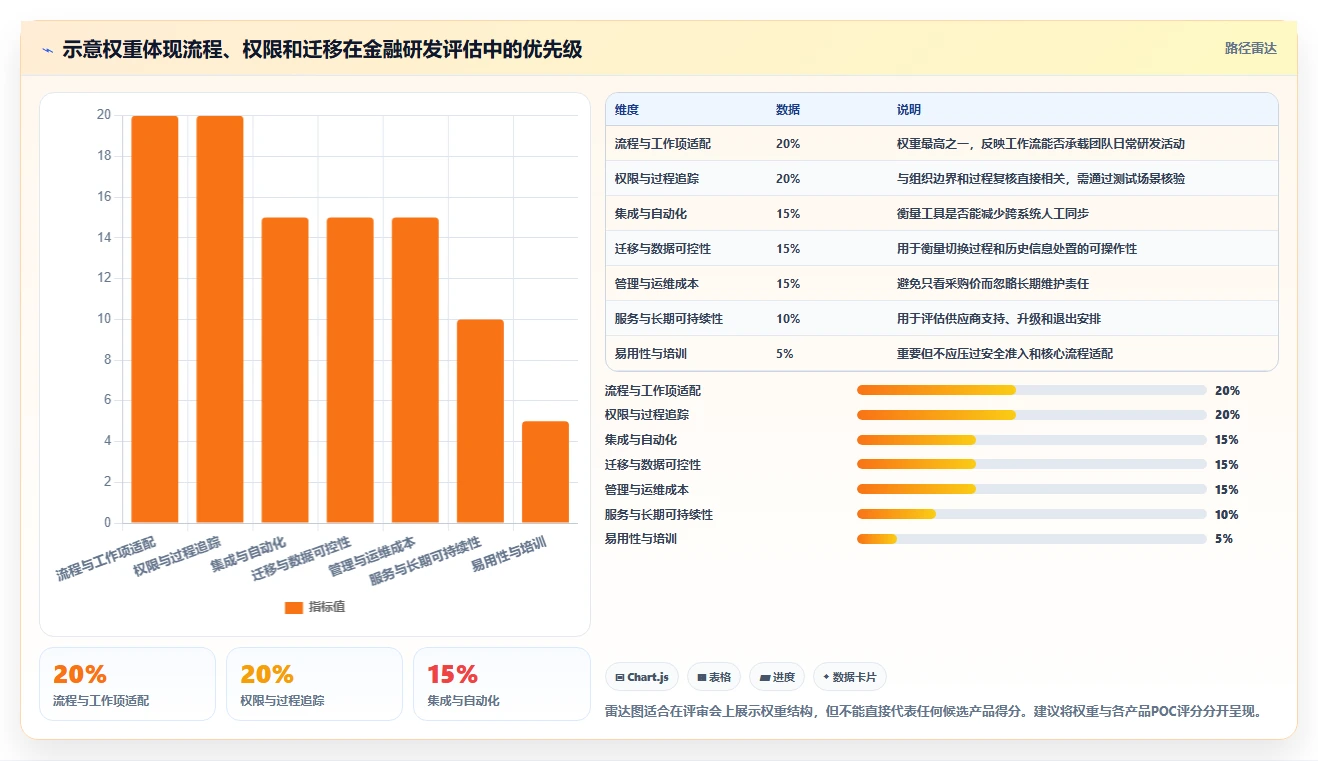This screenshot has width=1318, height=761.
Task: Open the 20% 流程与工作项适配 stat card
Action: (127, 684)
